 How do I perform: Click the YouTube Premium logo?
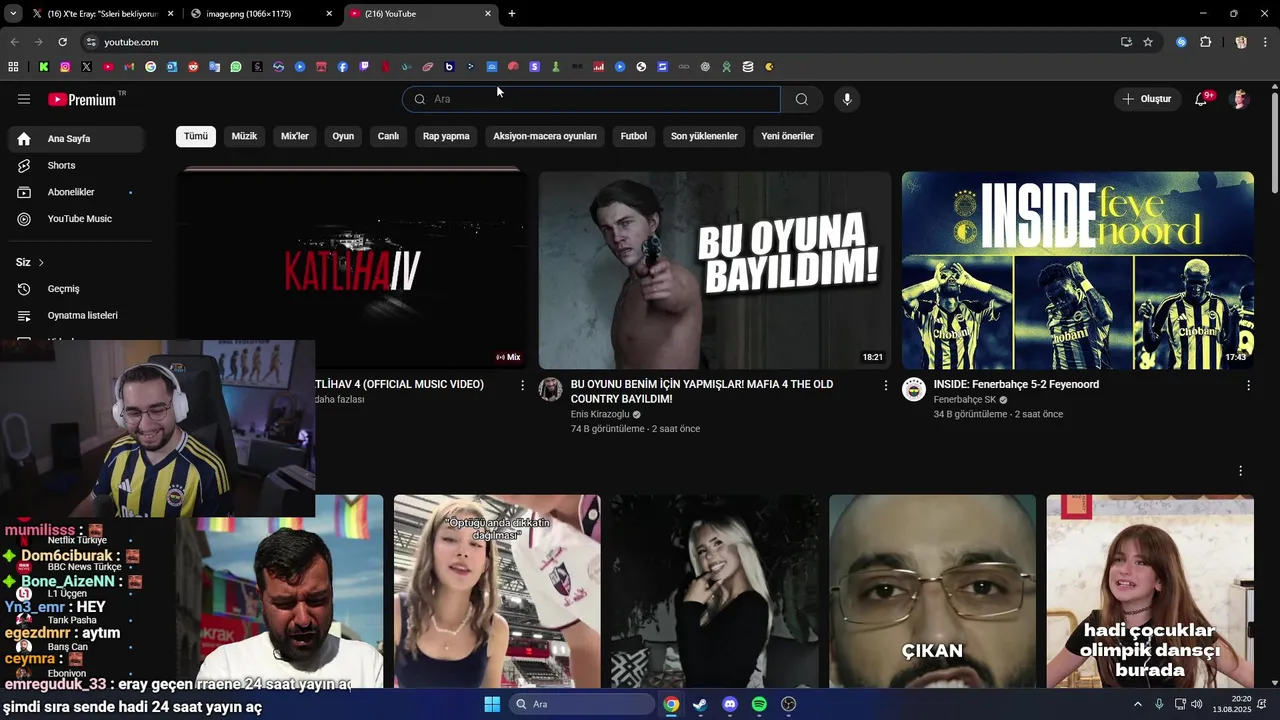click(x=82, y=99)
